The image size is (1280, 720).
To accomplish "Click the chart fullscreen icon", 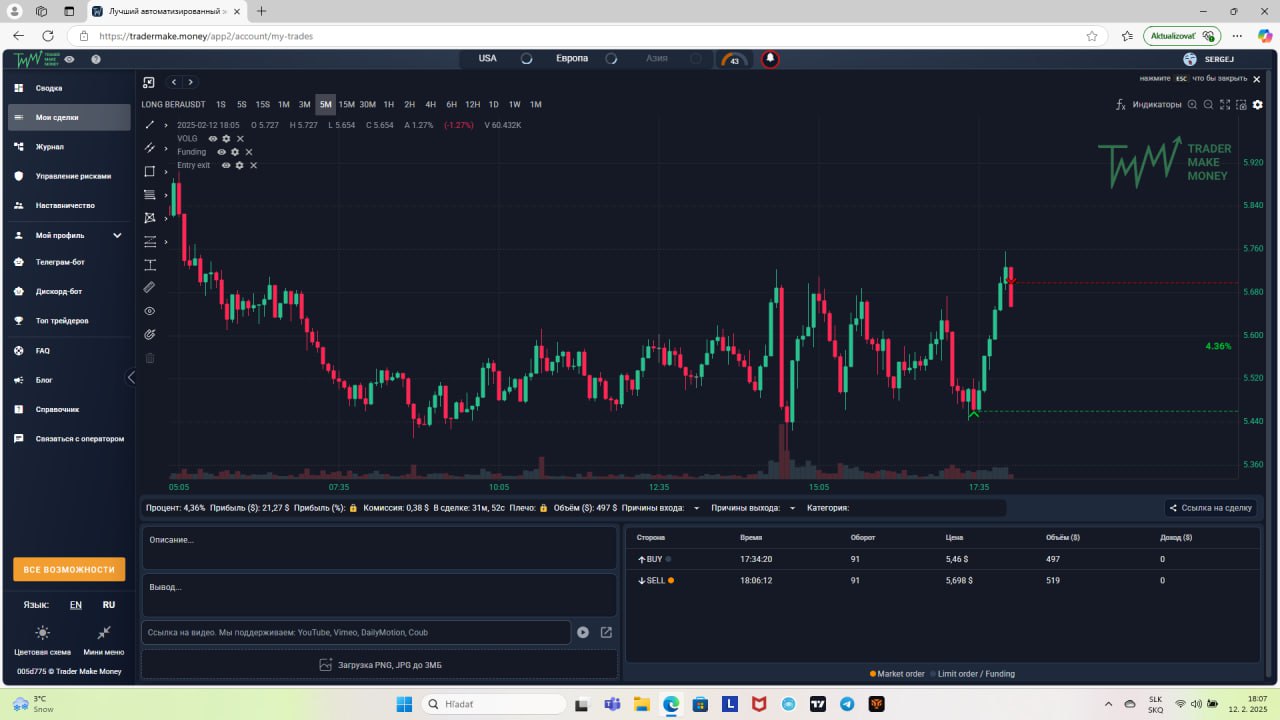I will click(1225, 104).
